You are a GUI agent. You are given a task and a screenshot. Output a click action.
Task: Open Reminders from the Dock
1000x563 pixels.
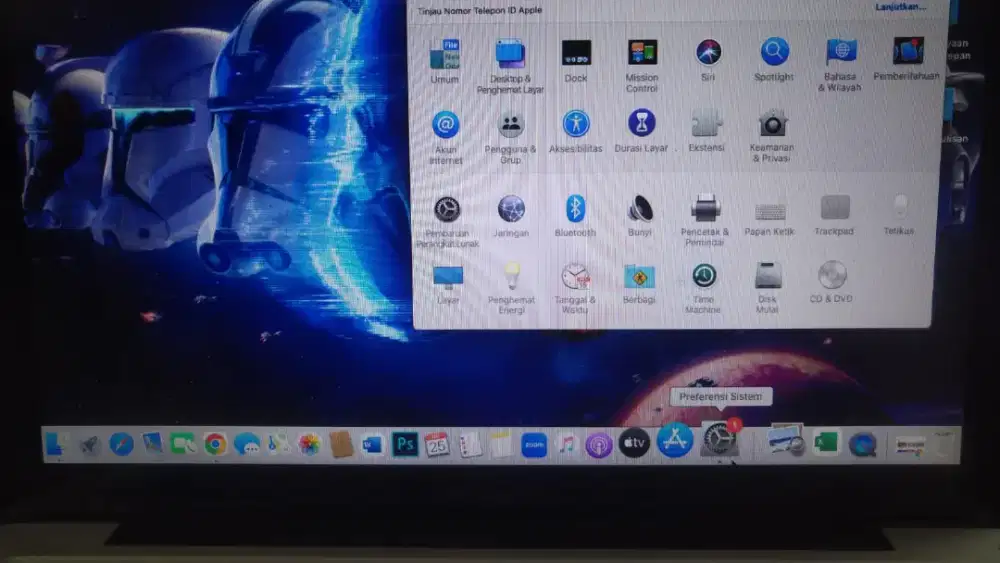[x=469, y=444]
